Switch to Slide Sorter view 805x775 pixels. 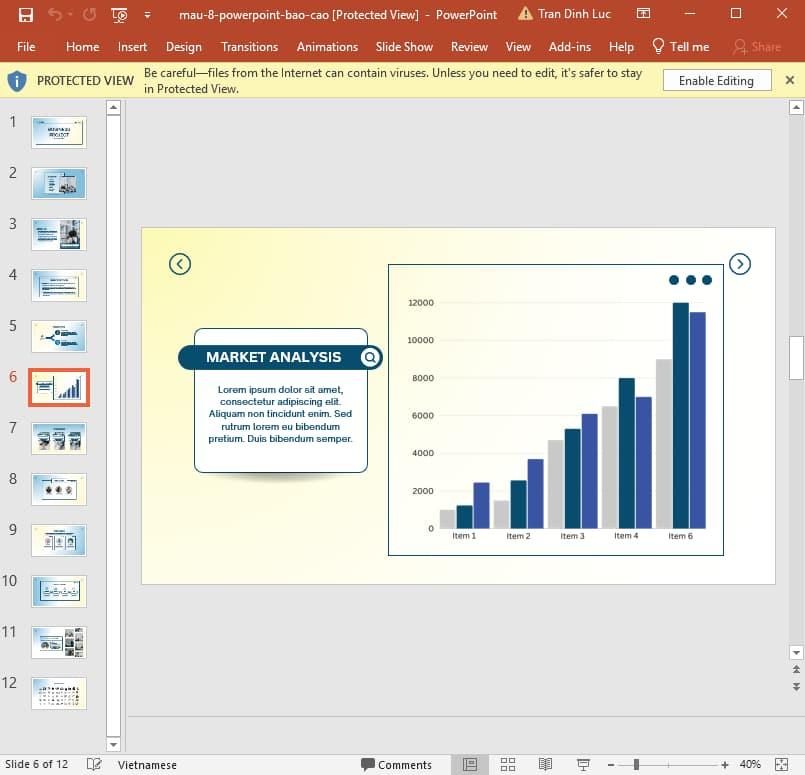pyautogui.click(x=508, y=764)
